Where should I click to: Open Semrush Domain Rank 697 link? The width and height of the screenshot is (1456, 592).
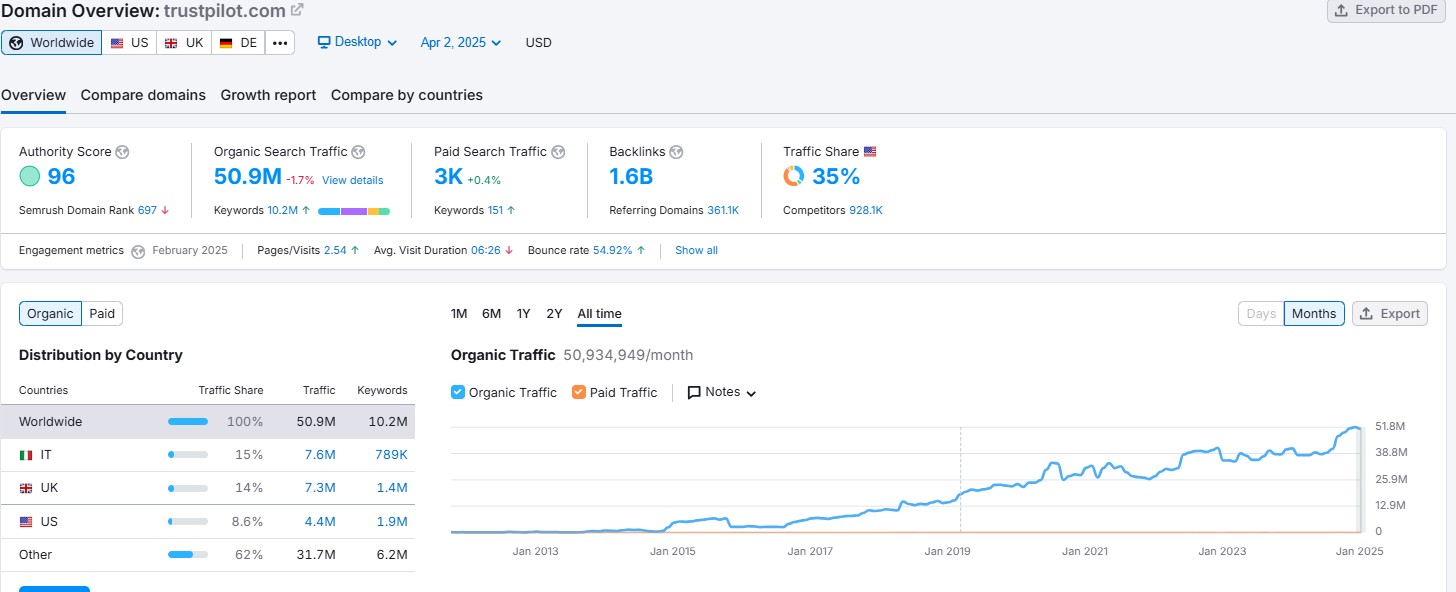click(148, 210)
